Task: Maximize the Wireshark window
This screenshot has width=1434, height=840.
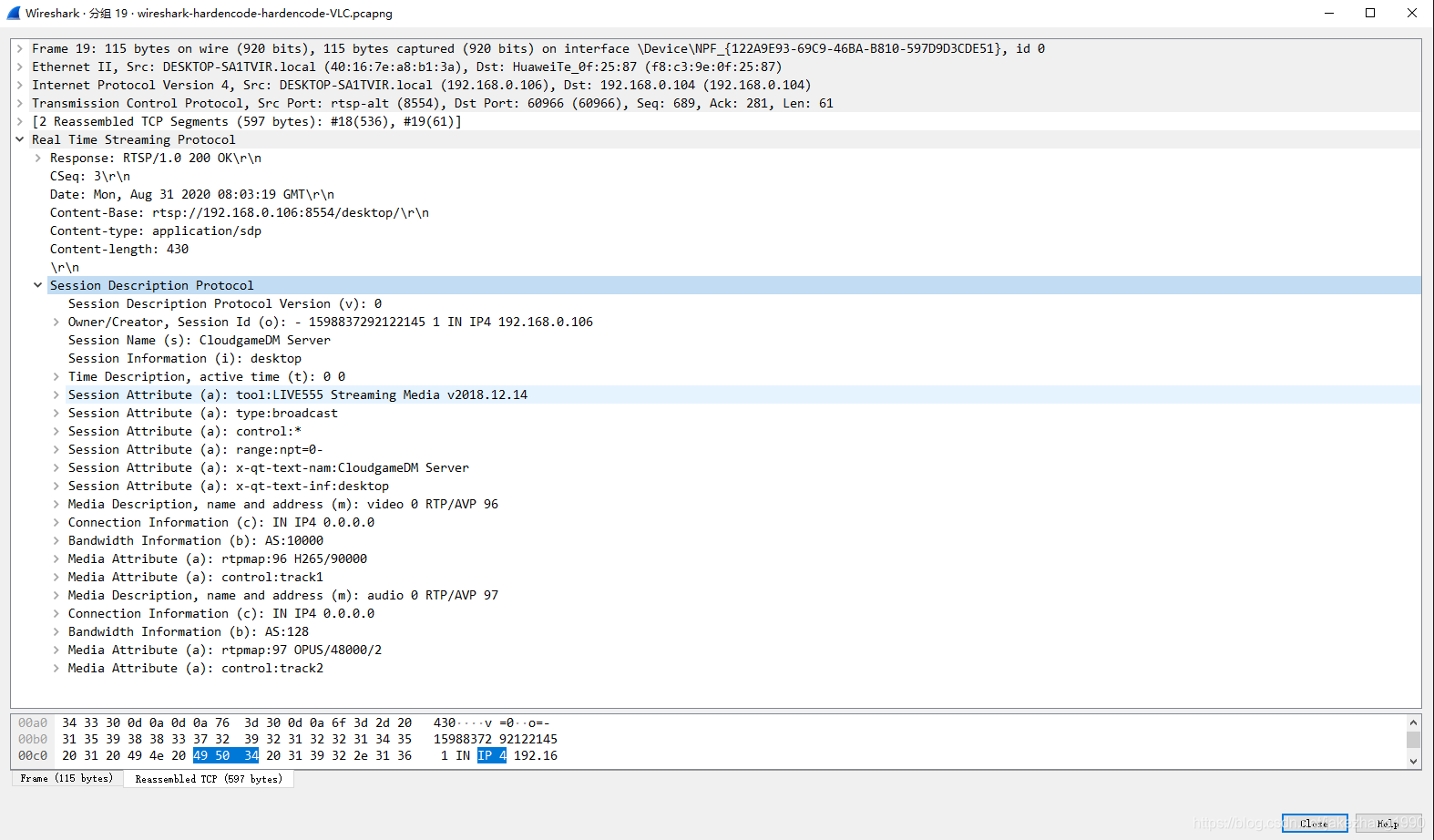Action: coord(1370,13)
